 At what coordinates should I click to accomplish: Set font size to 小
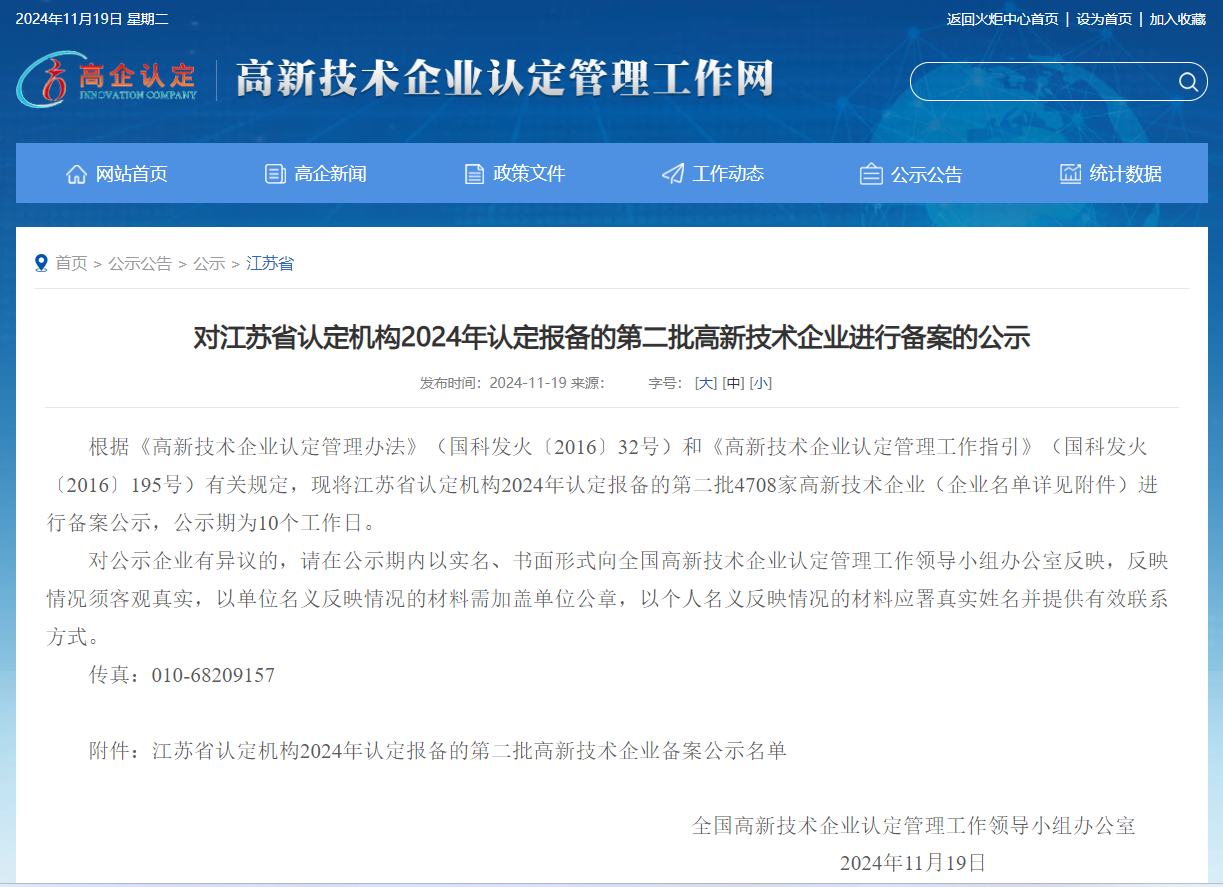tap(761, 383)
